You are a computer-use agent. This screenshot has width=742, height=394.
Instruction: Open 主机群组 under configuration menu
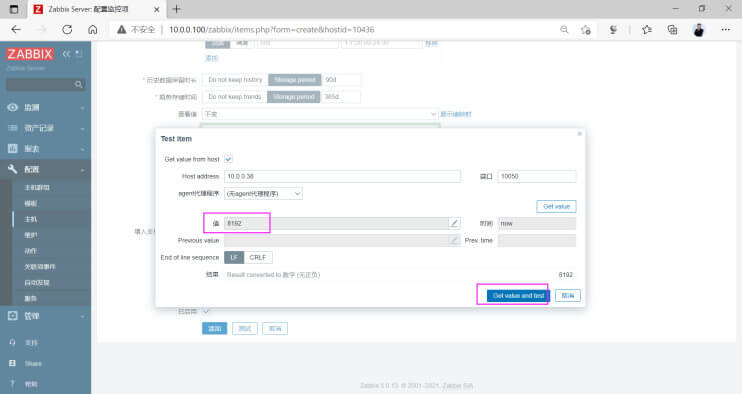point(37,187)
